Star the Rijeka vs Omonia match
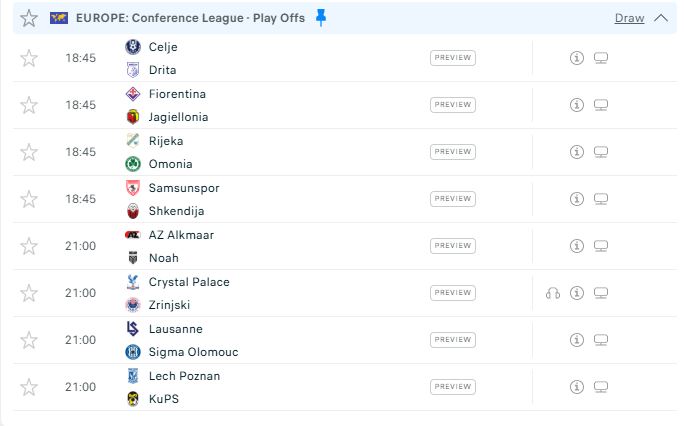Screen dimensions: 684x426 (x=29, y=152)
